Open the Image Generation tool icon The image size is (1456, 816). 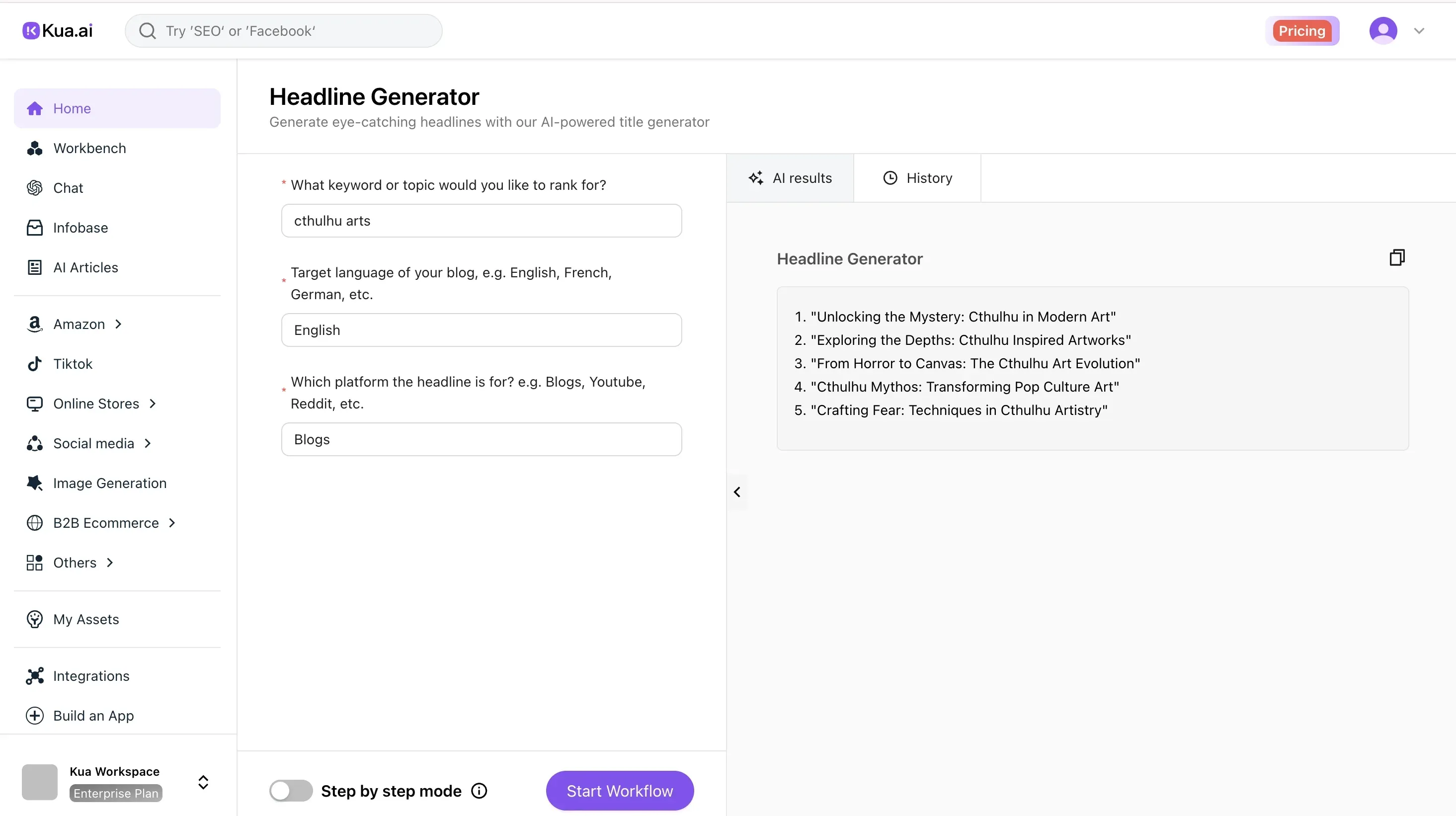(x=34, y=483)
